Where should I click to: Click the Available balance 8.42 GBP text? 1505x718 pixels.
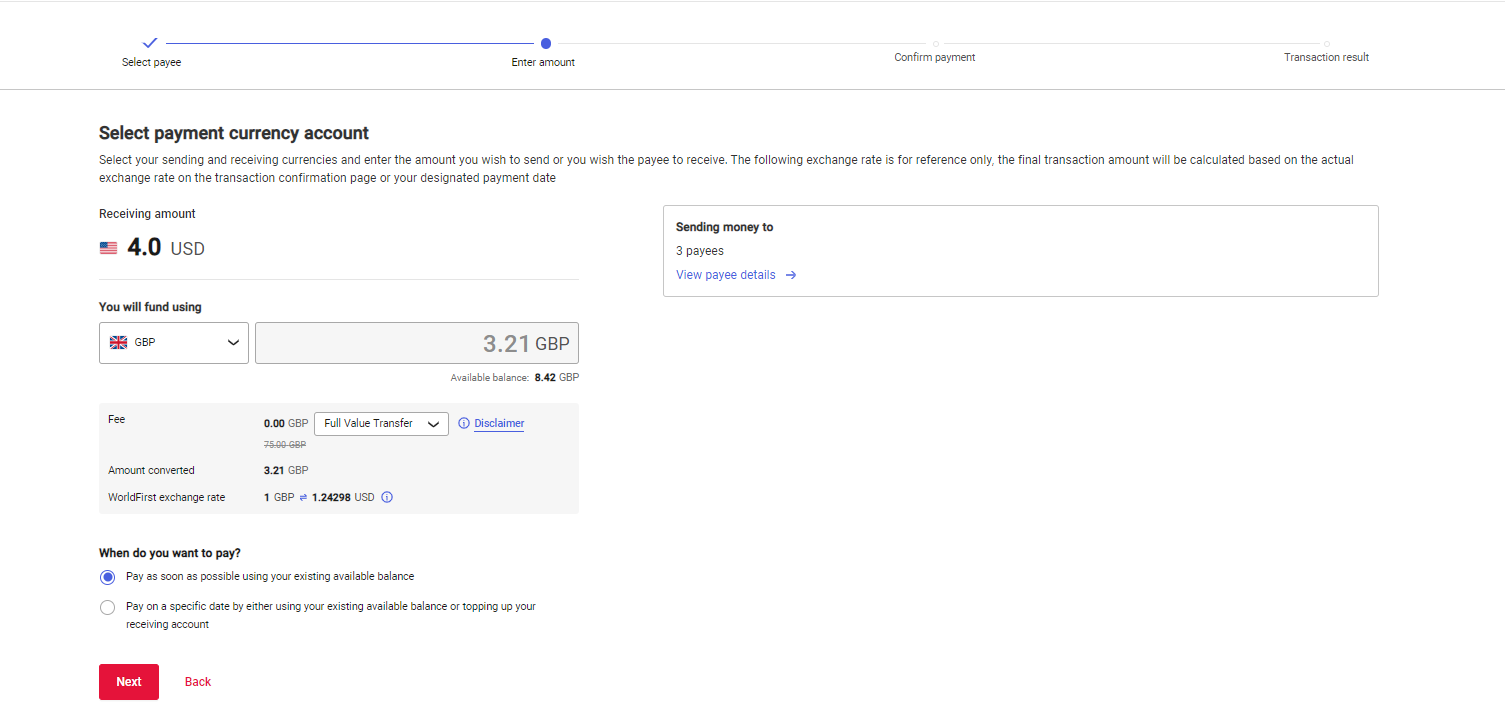point(515,378)
